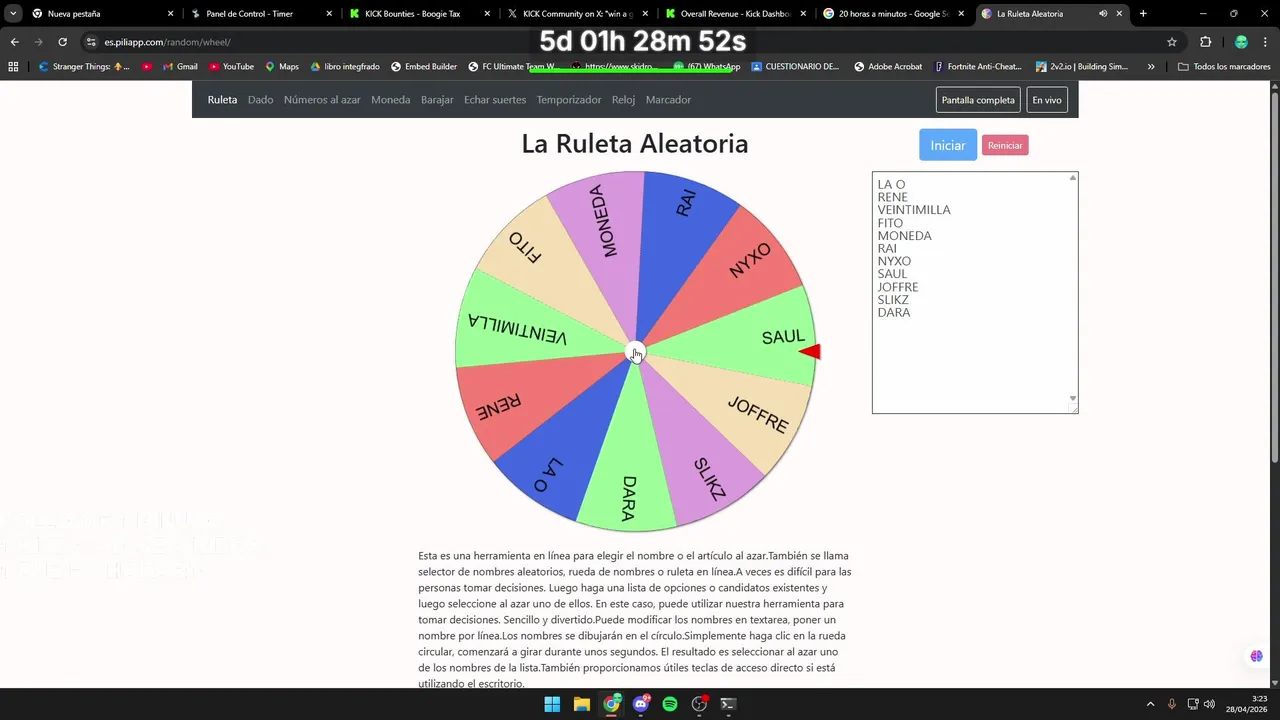Open the Todos los marcadores folder
This screenshot has height=720, width=1280.
point(1224,67)
